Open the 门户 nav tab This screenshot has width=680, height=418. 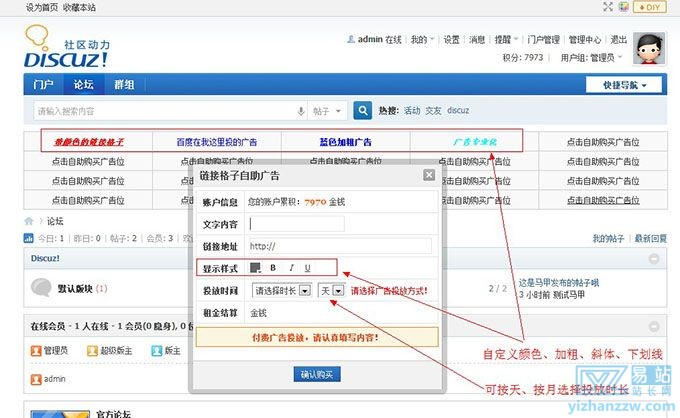pyautogui.click(x=43, y=84)
